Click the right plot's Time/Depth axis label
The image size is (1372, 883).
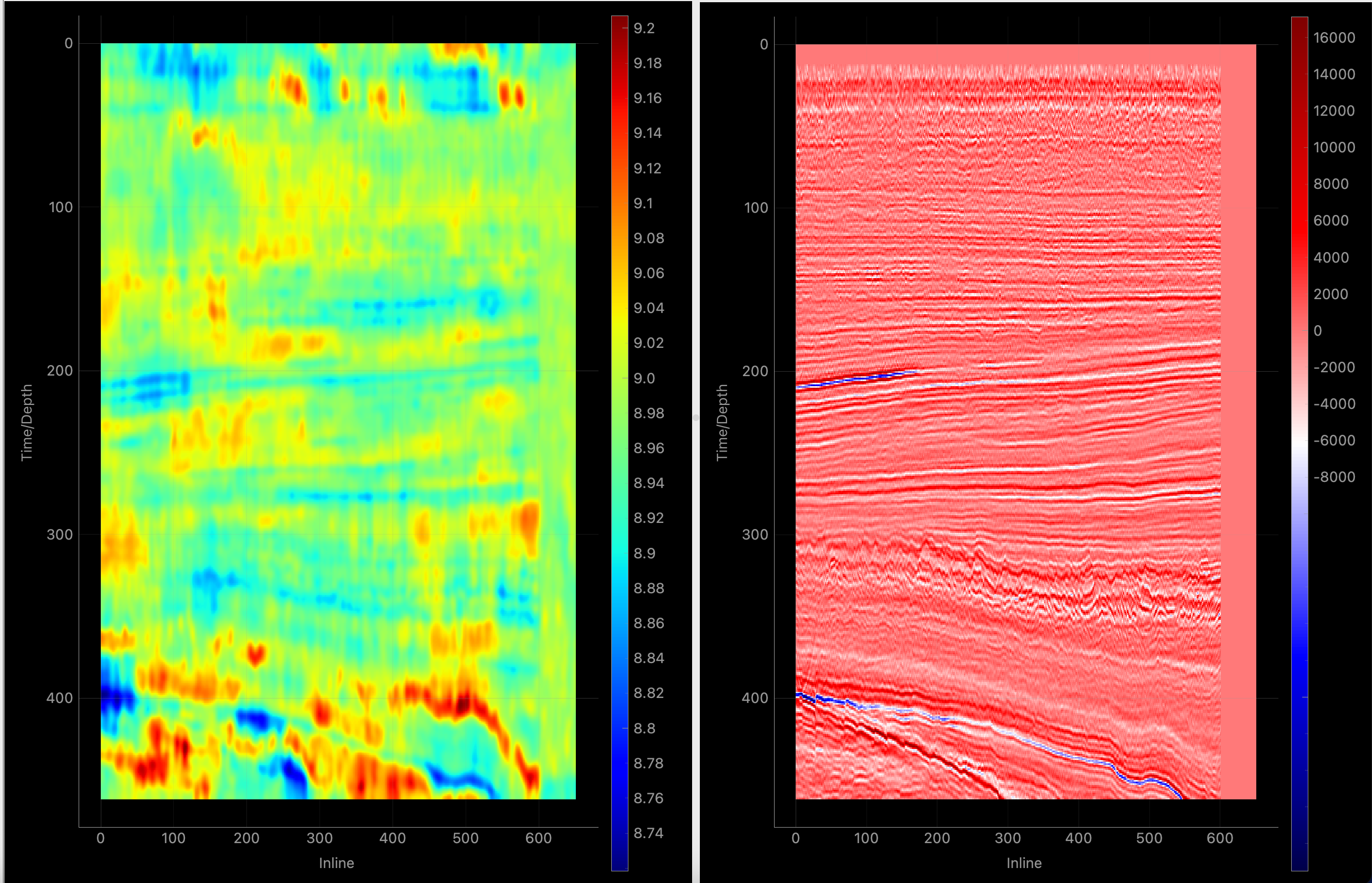coord(721,422)
